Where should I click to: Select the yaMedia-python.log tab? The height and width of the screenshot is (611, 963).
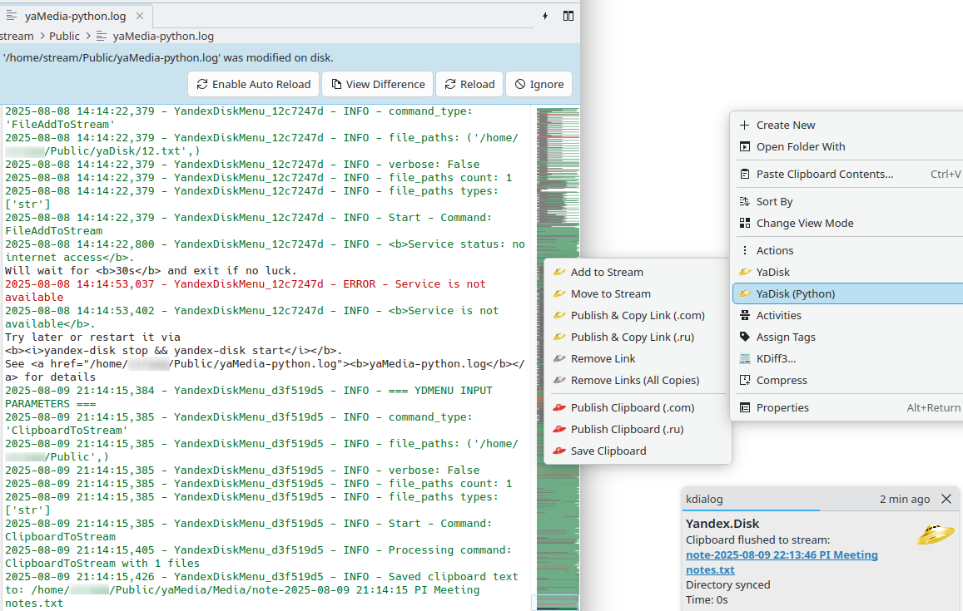76,16
